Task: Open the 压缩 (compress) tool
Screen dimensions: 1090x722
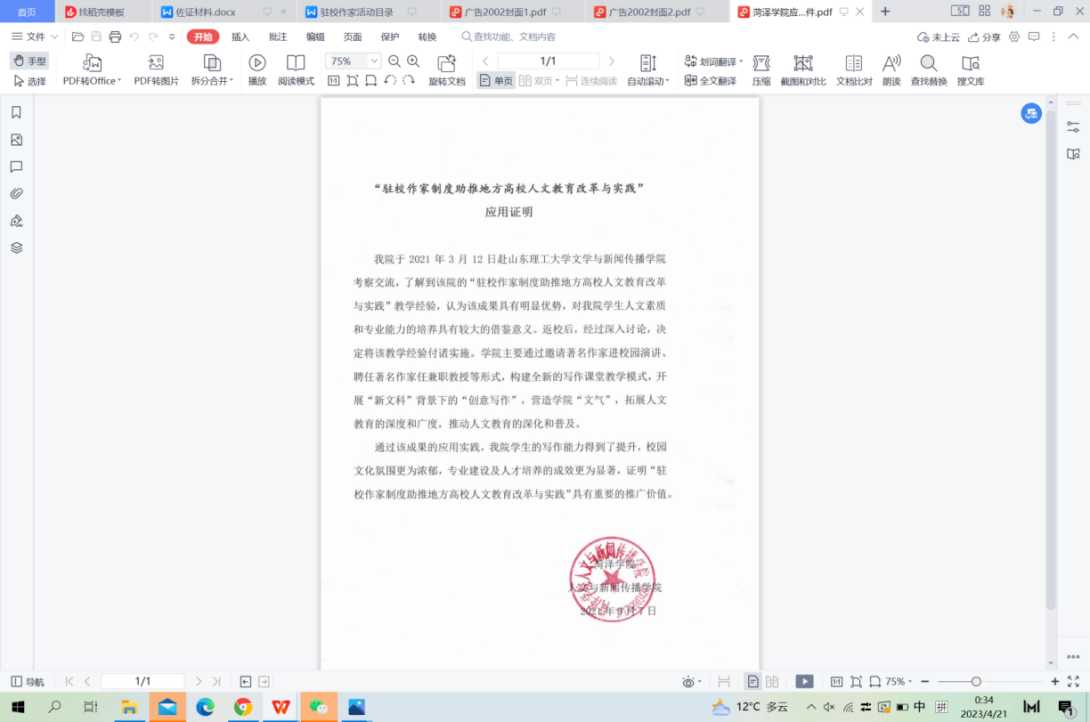Action: click(x=761, y=63)
